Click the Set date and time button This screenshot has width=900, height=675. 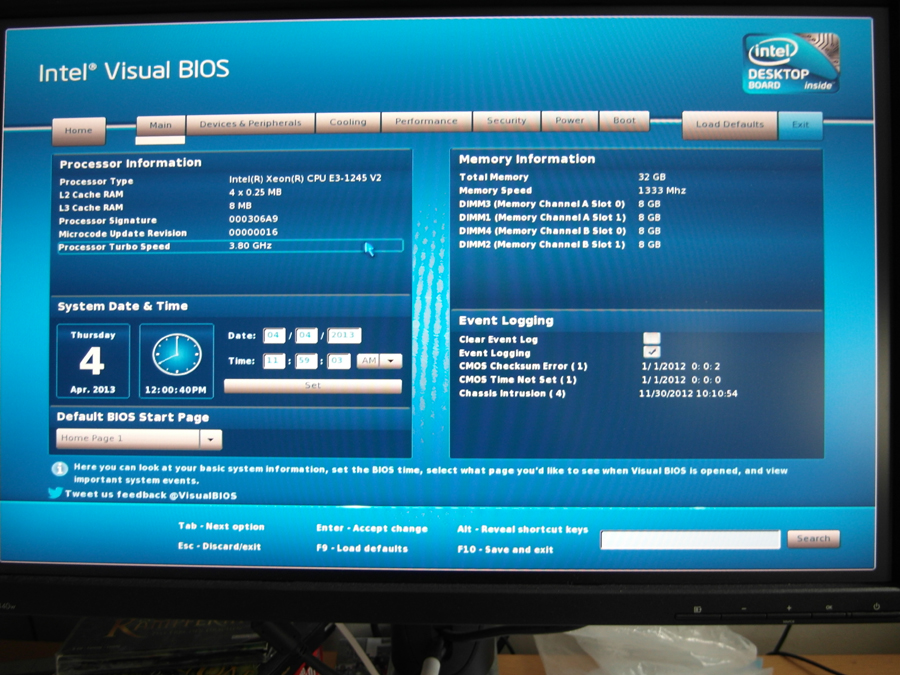coord(313,386)
